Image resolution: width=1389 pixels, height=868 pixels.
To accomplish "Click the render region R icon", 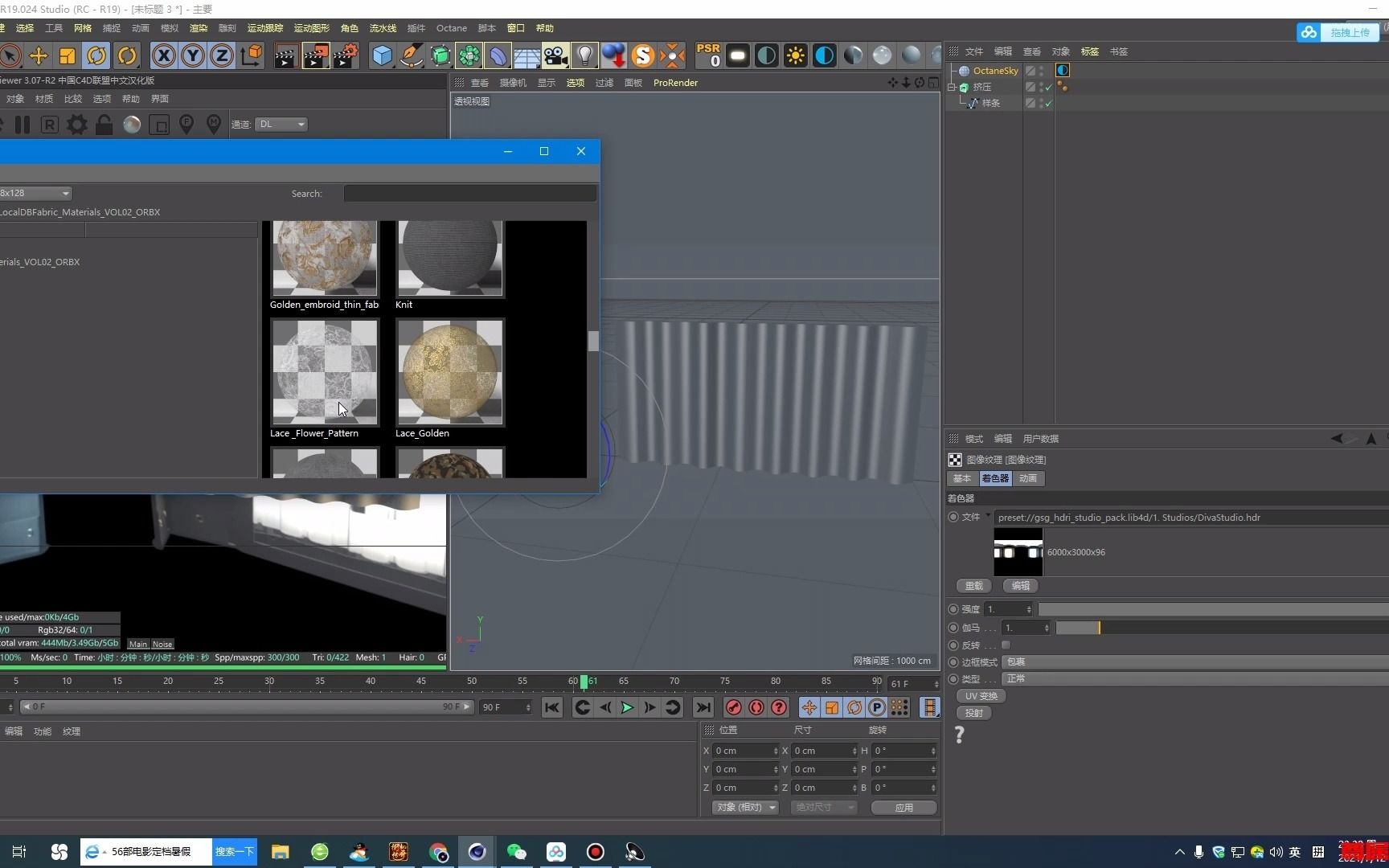I will (50, 125).
